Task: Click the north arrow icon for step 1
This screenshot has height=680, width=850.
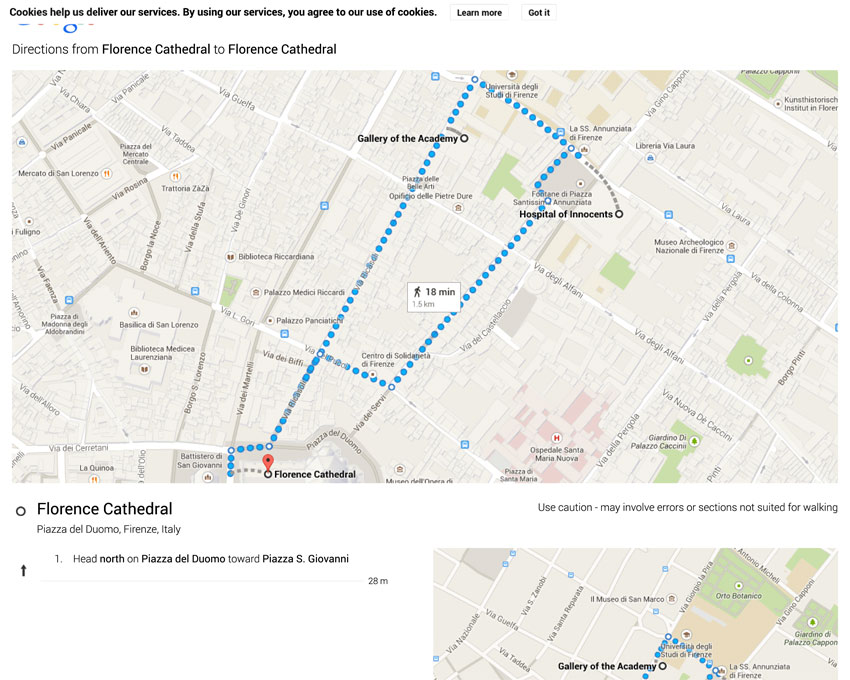Action: [23, 571]
